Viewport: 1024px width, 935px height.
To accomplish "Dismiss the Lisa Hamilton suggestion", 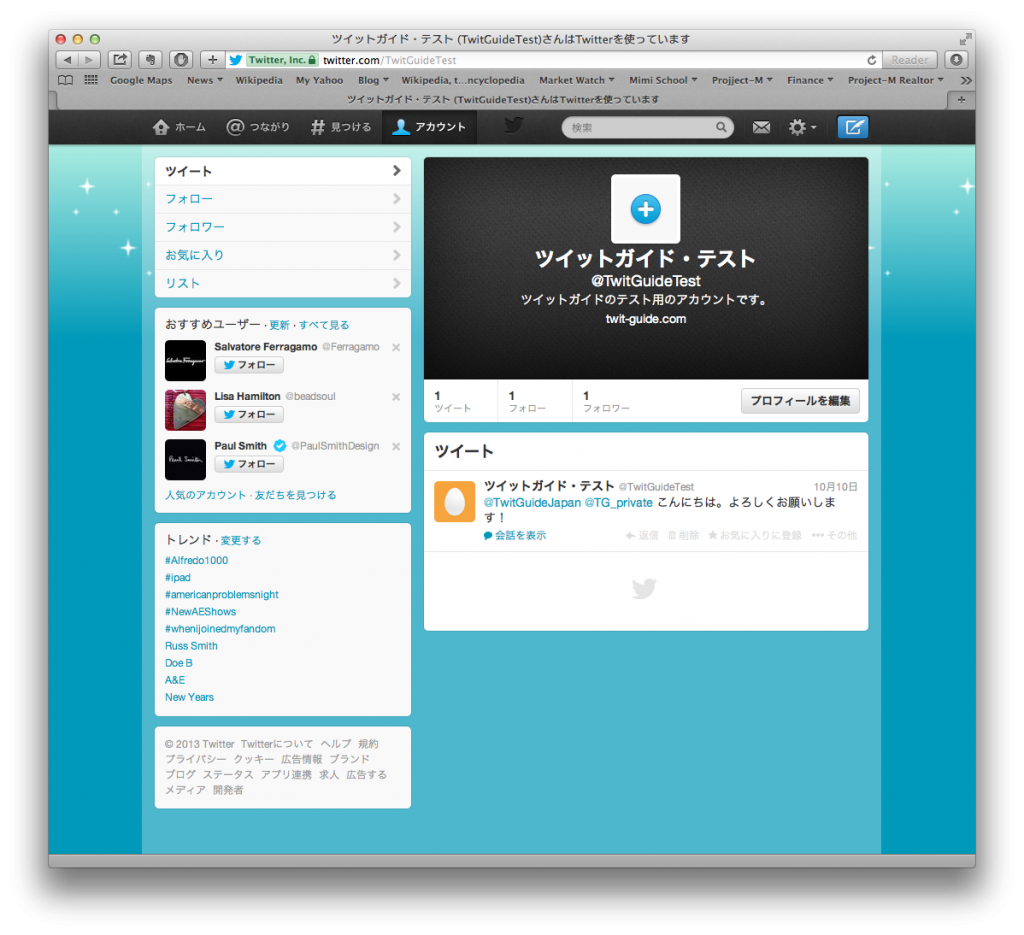I will 396,397.
